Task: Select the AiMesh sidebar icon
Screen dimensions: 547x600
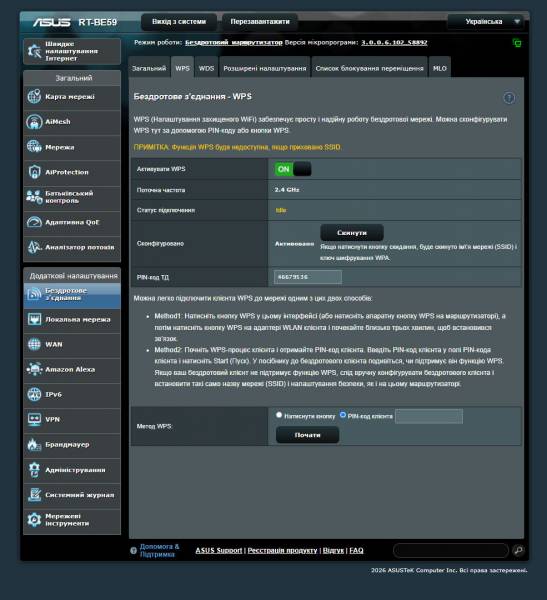Action: point(34,122)
